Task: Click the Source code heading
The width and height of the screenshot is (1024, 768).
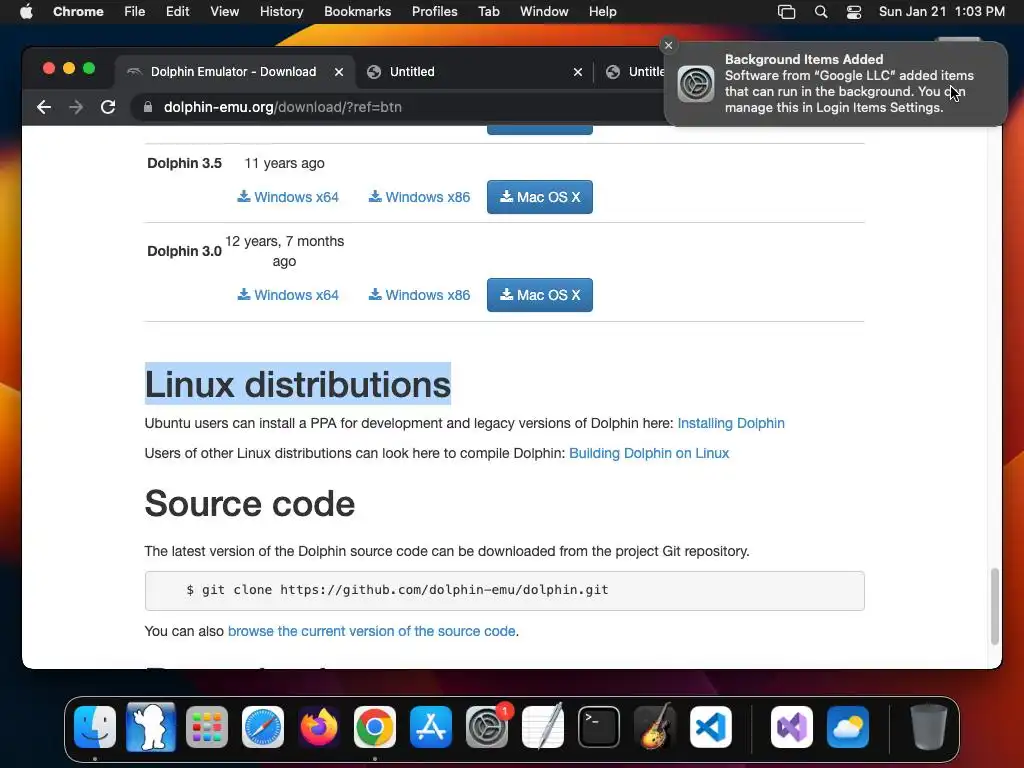Action: tap(249, 504)
